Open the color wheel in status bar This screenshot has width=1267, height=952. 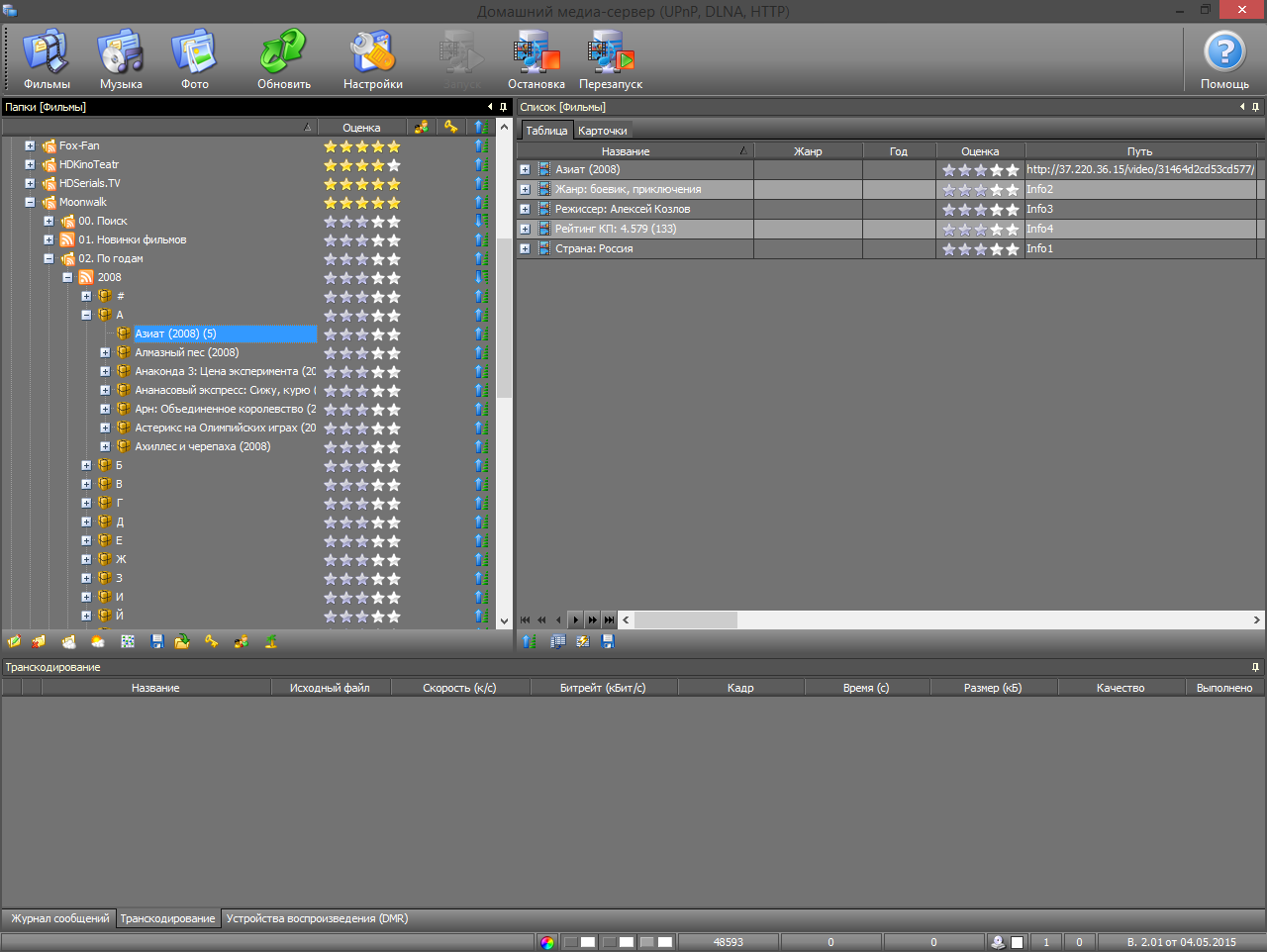click(547, 942)
